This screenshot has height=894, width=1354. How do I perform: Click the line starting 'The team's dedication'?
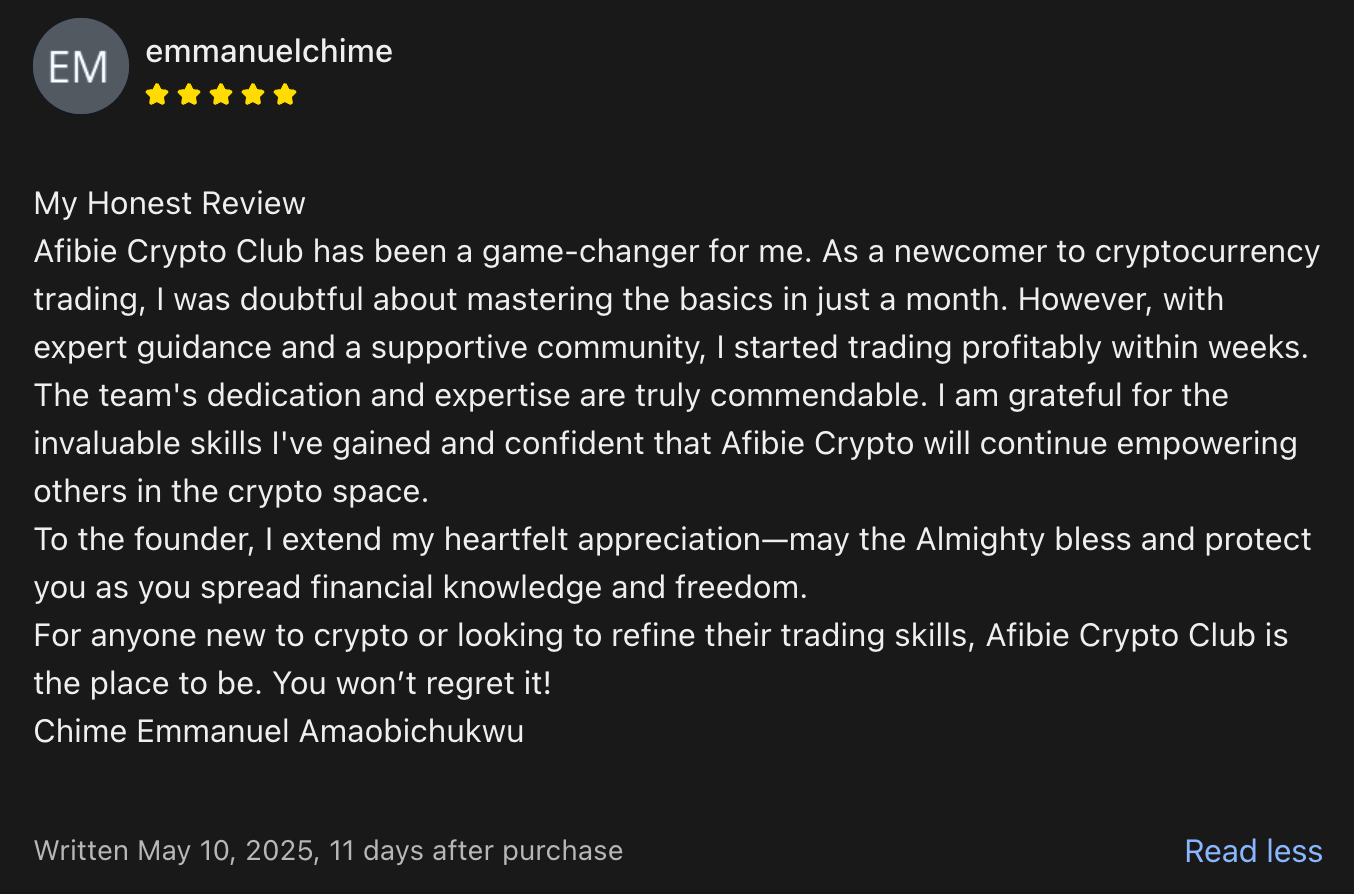click(631, 396)
